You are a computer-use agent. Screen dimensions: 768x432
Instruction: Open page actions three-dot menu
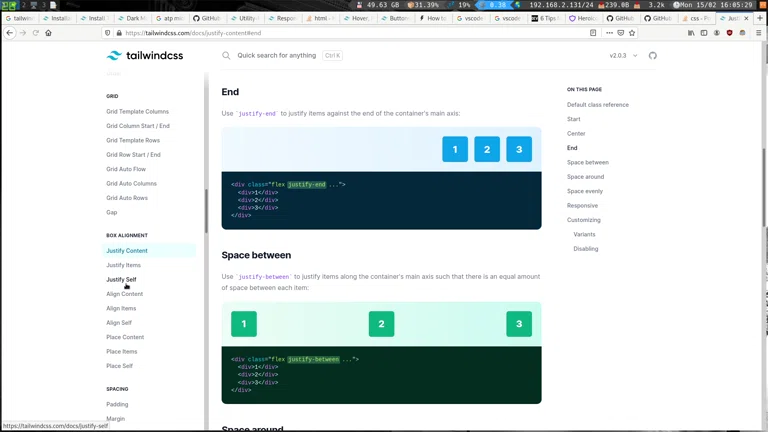pos(609,33)
